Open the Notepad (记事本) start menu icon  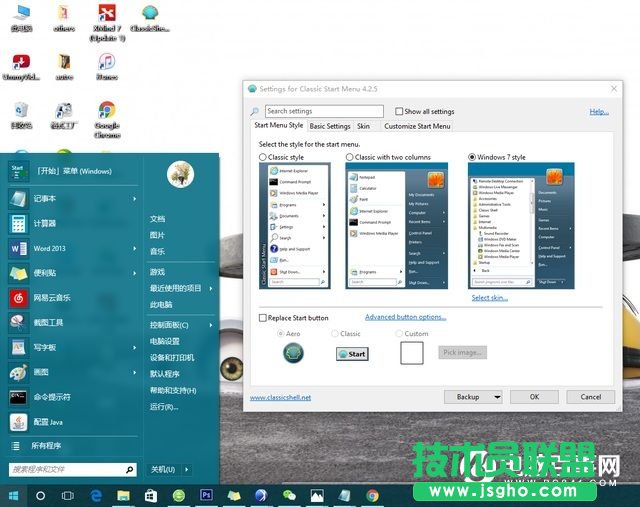(18, 199)
